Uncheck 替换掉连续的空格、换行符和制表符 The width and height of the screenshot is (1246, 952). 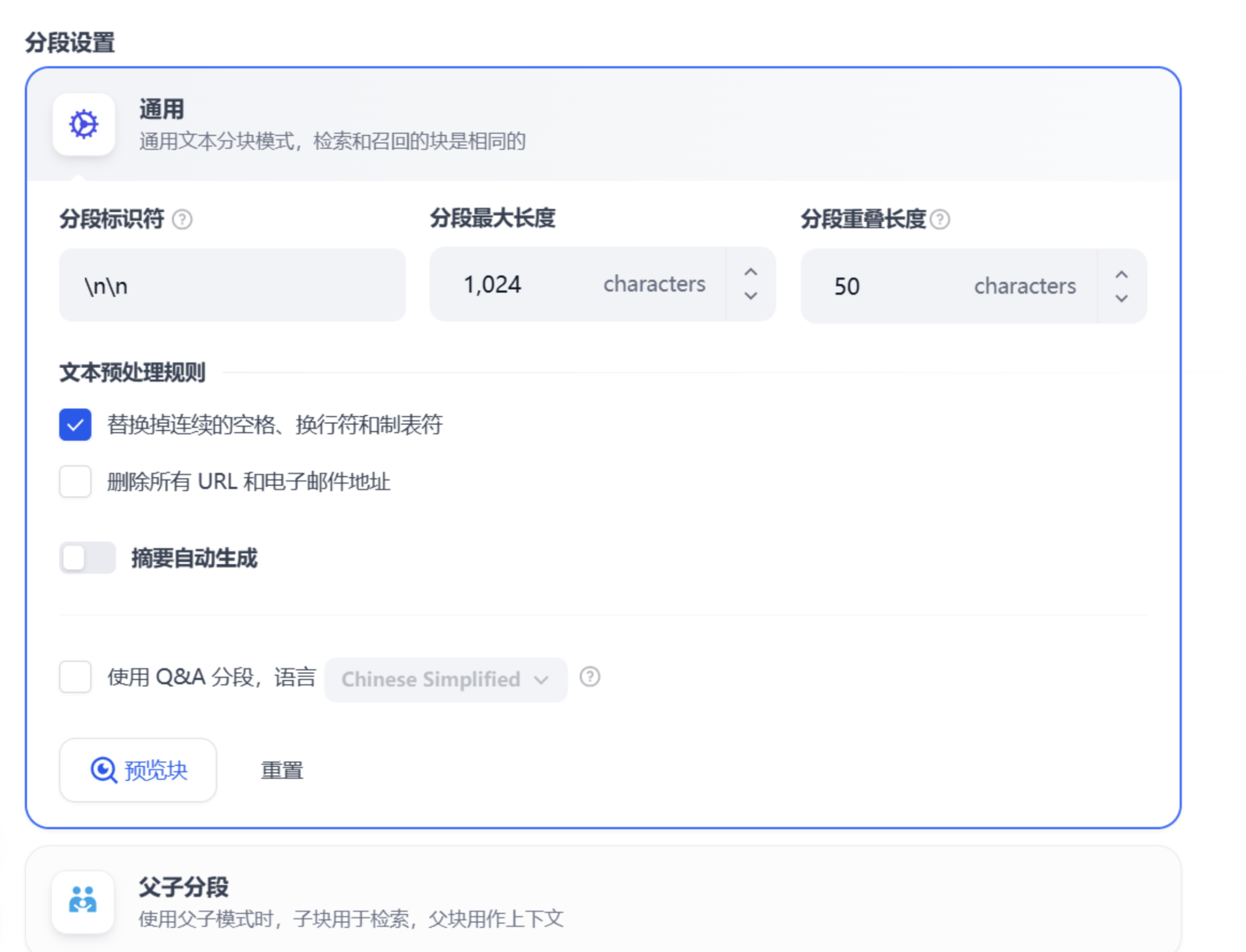[75, 425]
